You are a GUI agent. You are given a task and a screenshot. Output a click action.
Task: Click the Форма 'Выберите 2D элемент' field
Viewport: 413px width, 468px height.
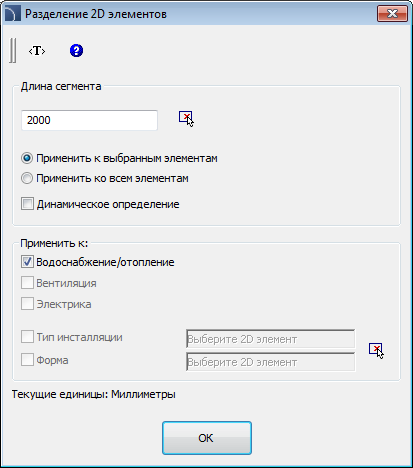coord(271,362)
